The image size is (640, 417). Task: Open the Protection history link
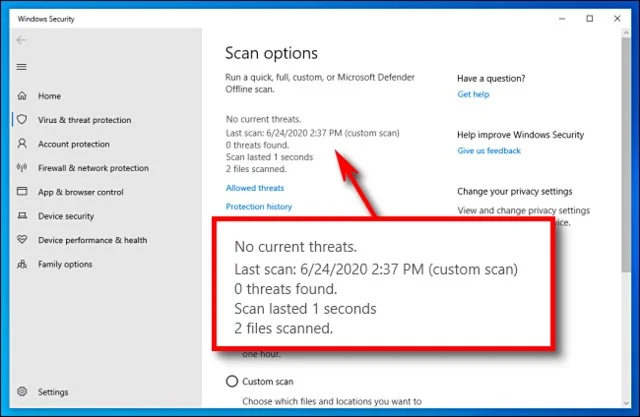(259, 207)
